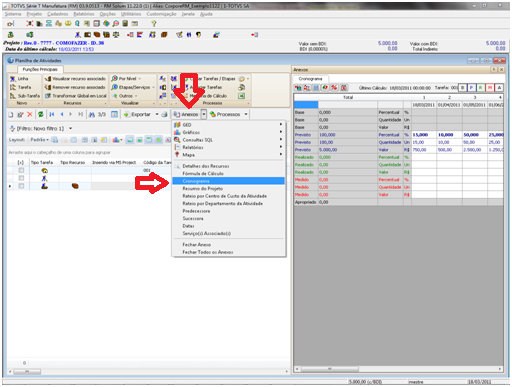Go to last record arrow icon
The height and width of the screenshot is (387, 512).
(80, 114)
